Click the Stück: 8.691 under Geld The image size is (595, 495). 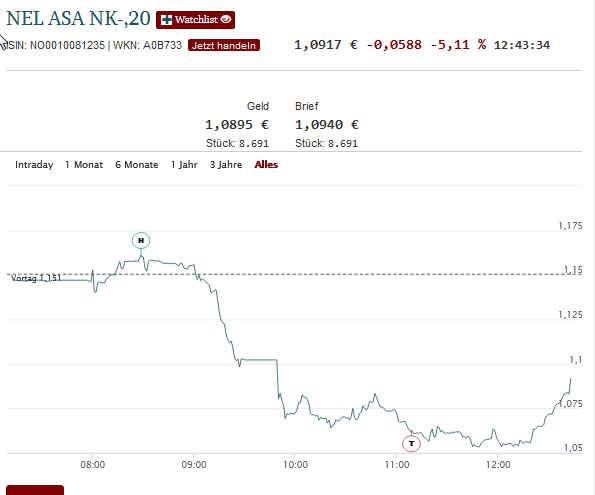tap(237, 143)
